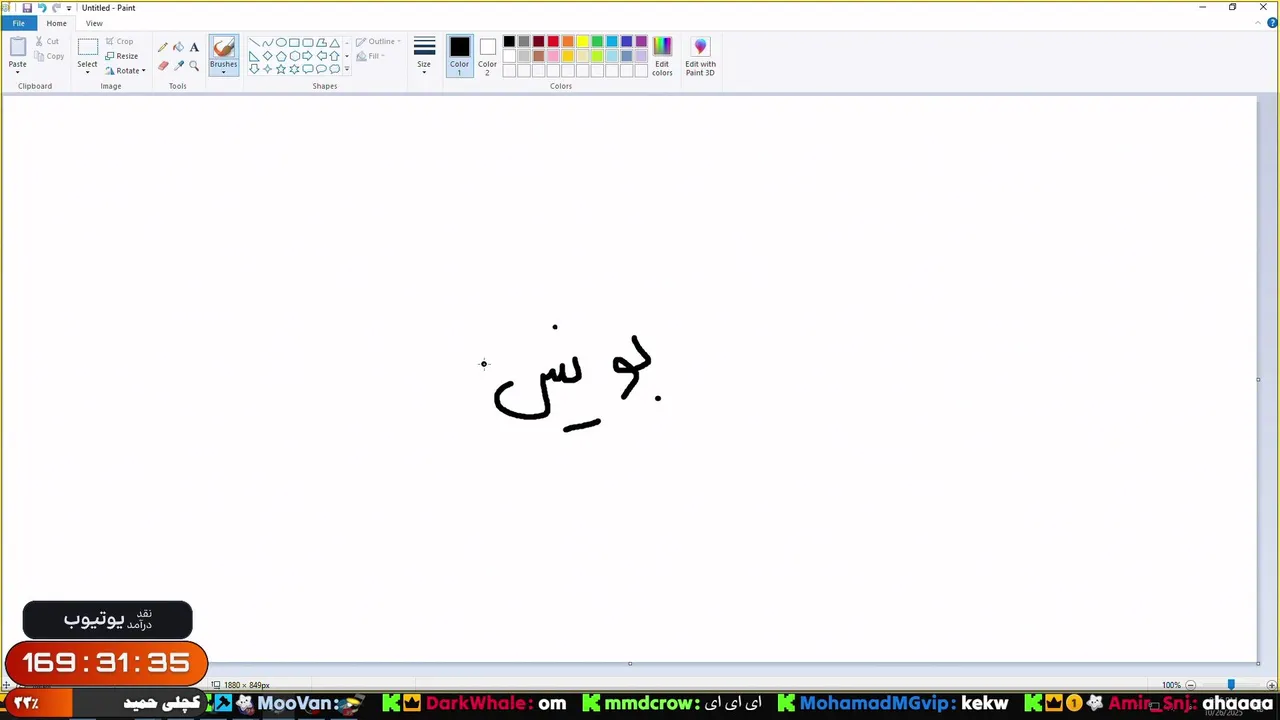Pick the Right arrow shape
The height and width of the screenshot is (720, 1280).
308,56
